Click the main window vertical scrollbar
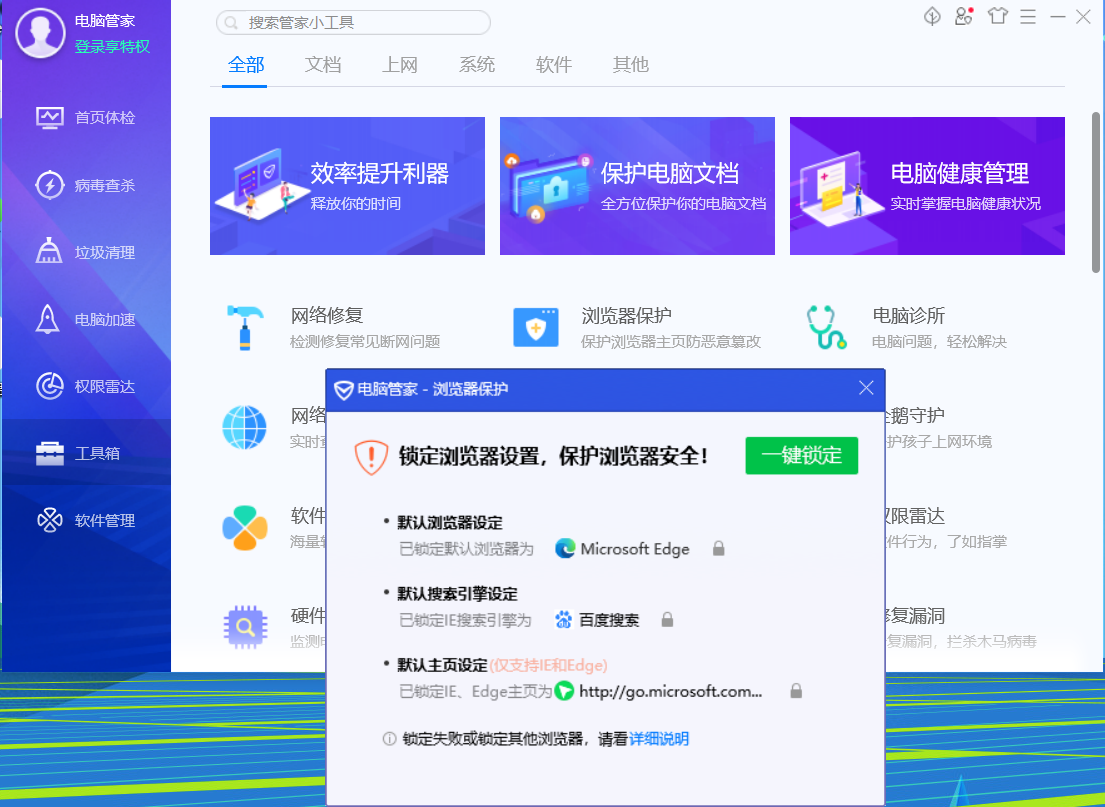Image resolution: width=1105 pixels, height=807 pixels. coord(1096,192)
